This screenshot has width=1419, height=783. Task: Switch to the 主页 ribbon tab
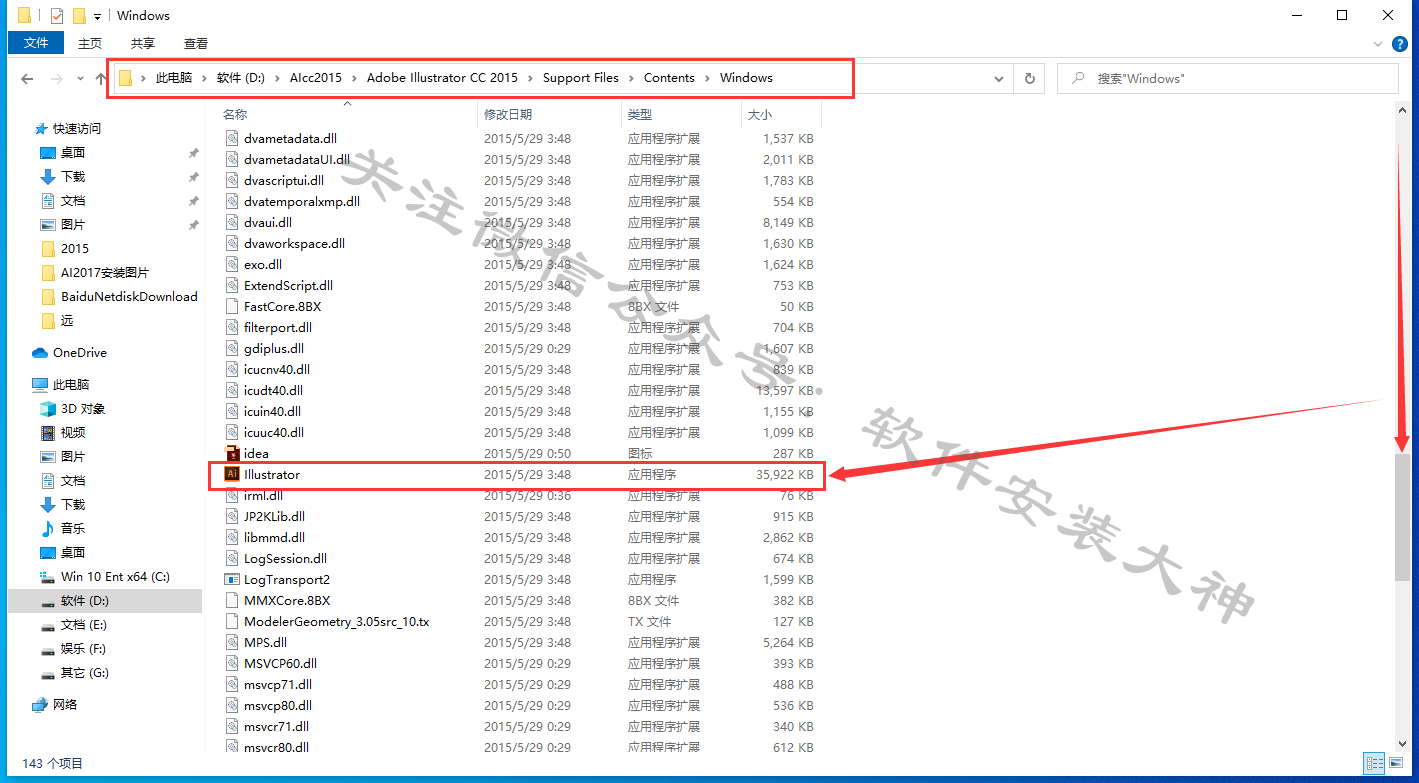(90, 43)
